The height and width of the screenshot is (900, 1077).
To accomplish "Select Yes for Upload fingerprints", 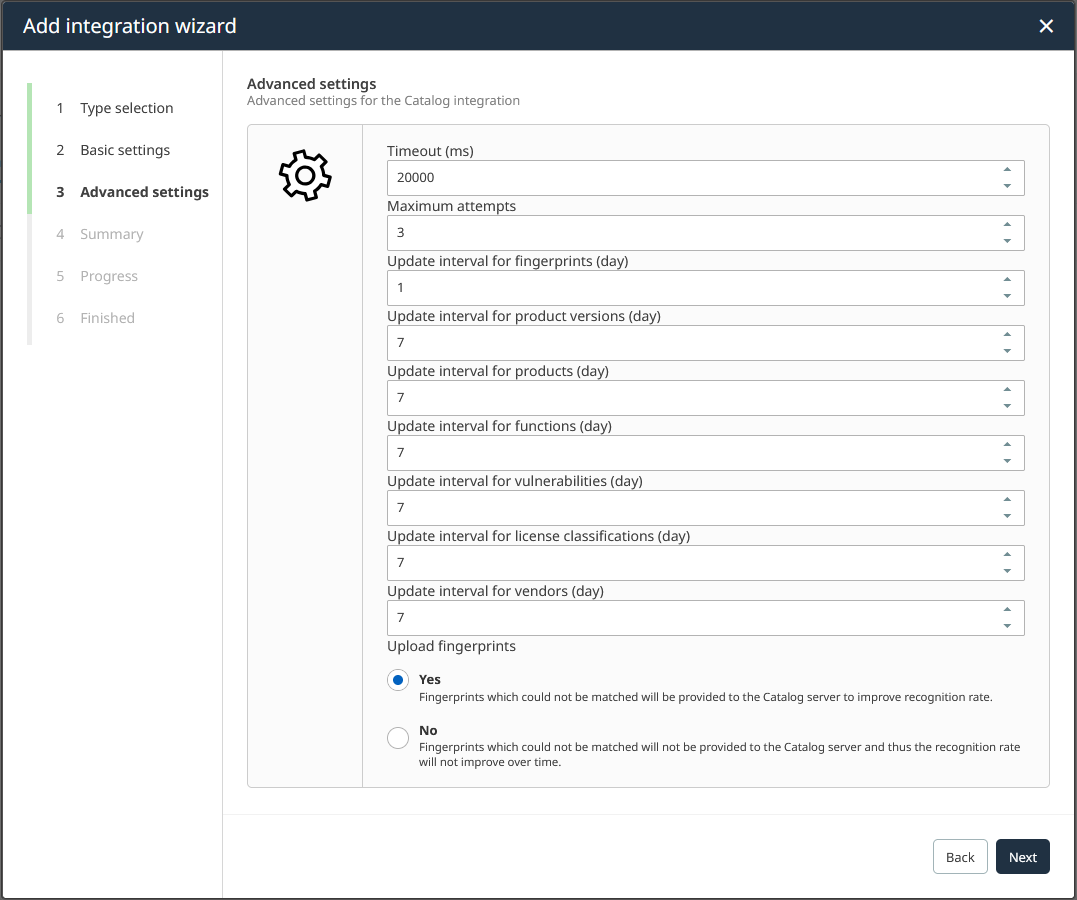I will 398,680.
